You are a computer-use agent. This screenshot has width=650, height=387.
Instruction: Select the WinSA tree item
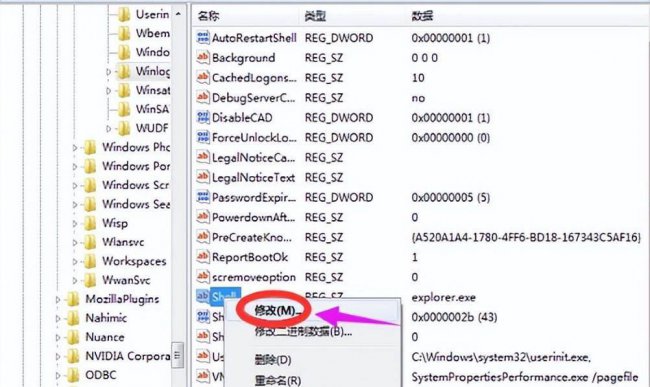[152, 109]
